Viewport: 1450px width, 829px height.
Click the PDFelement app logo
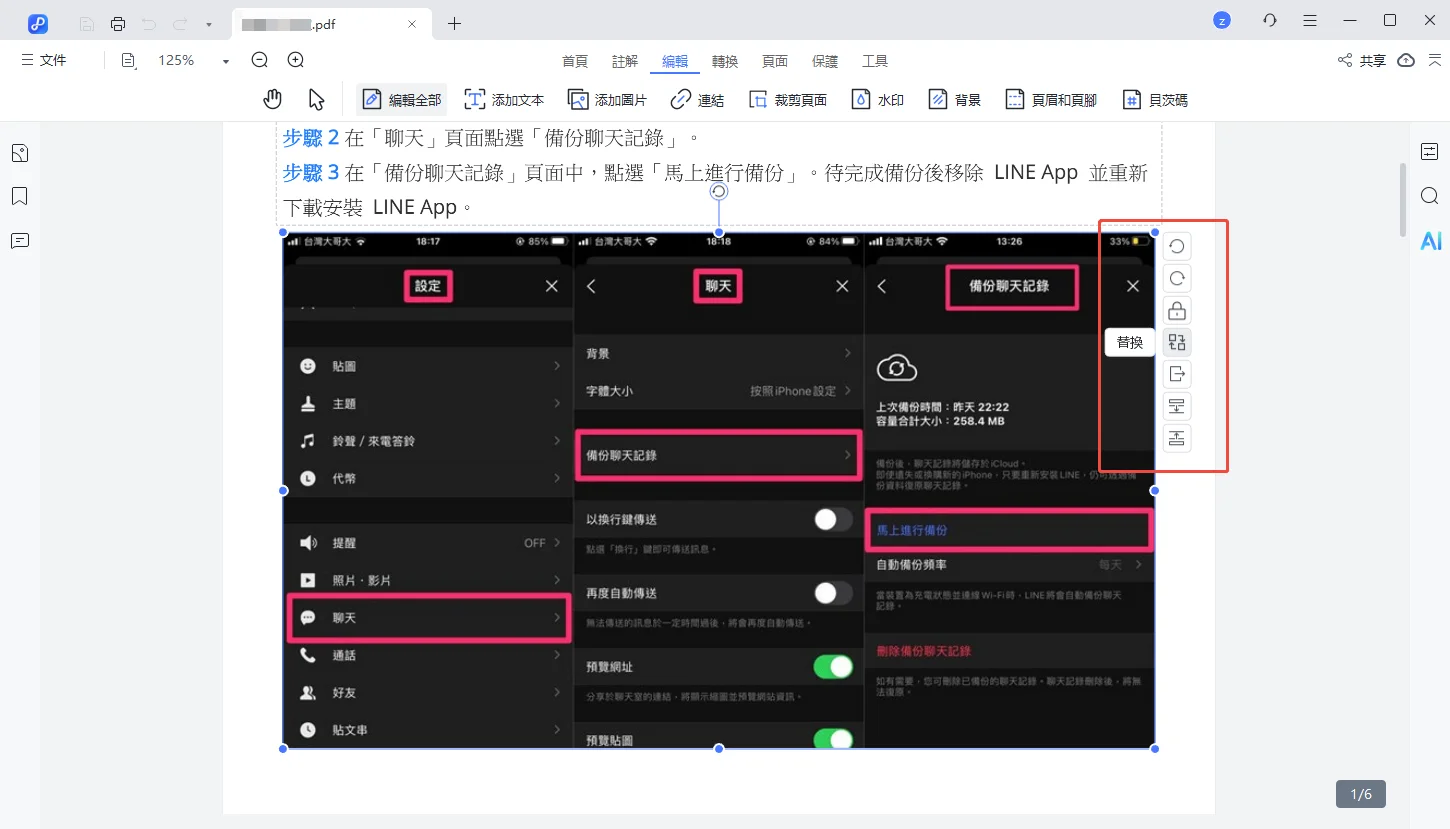coord(38,23)
